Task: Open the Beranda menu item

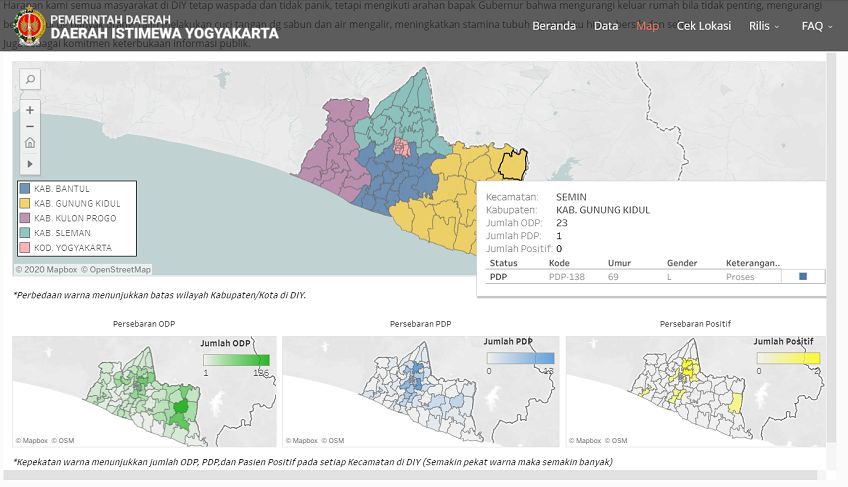Action: (554, 26)
